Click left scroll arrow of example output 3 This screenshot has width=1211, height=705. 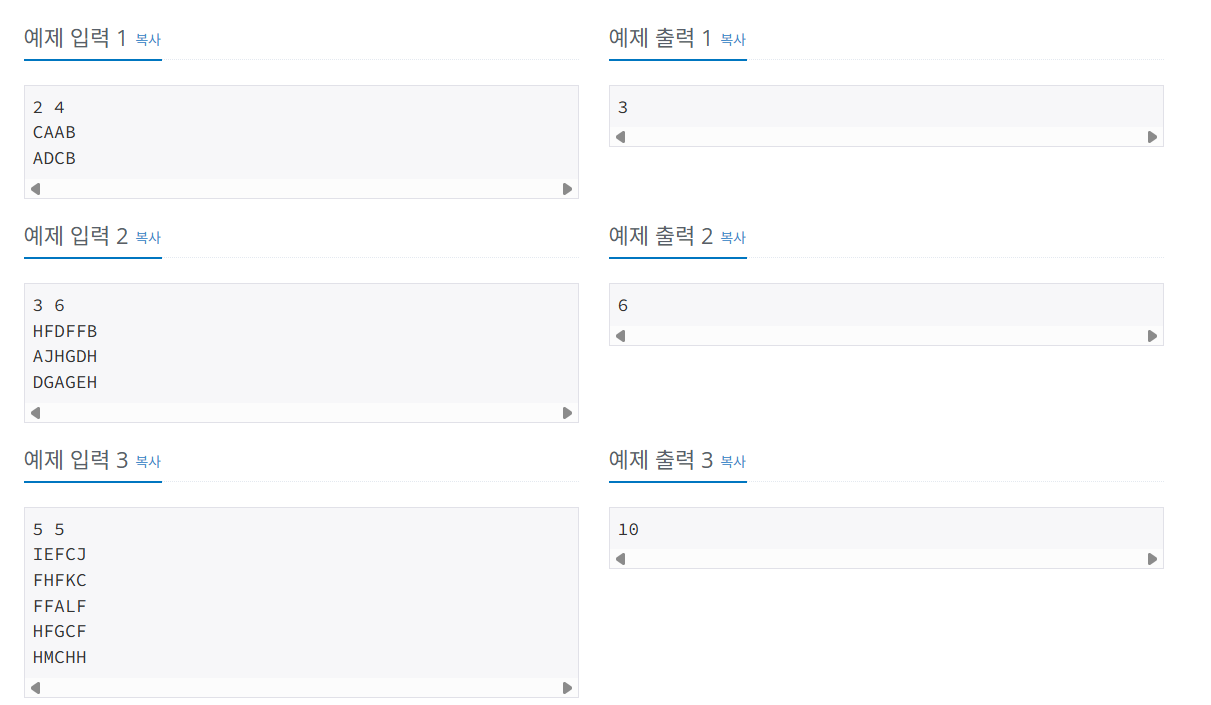620,560
